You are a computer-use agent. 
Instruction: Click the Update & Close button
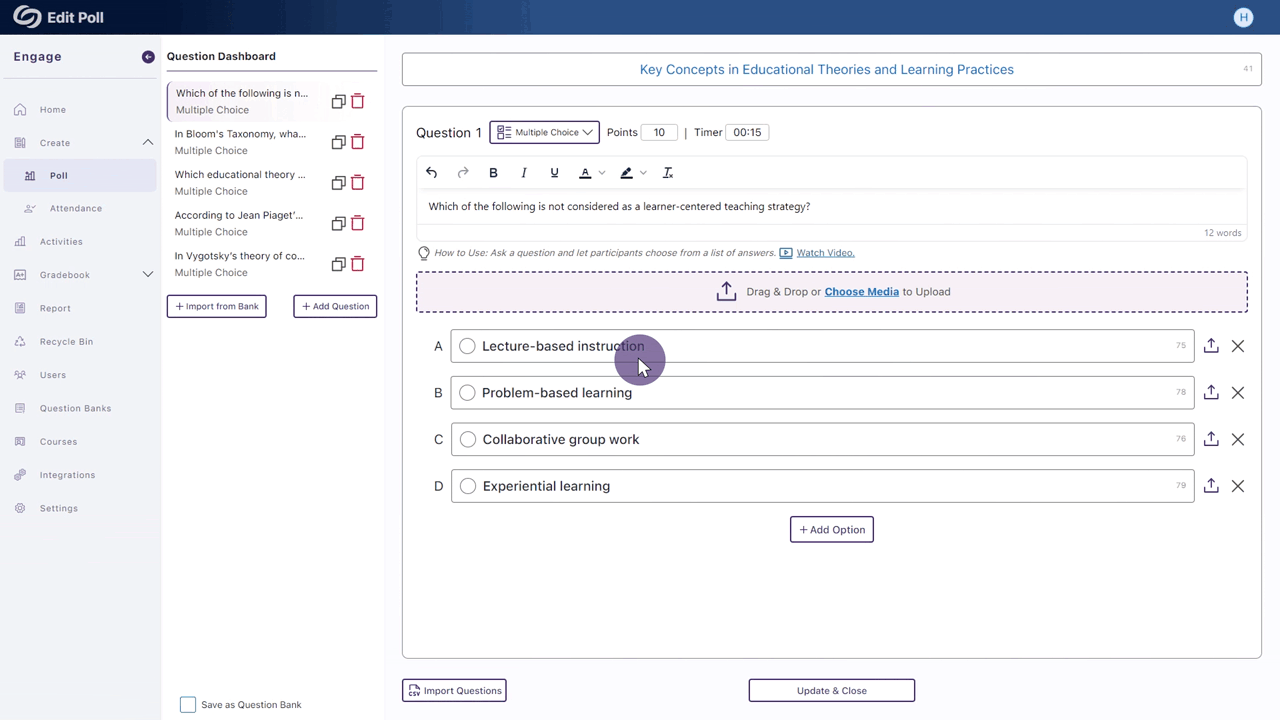pyautogui.click(x=831, y=691)
